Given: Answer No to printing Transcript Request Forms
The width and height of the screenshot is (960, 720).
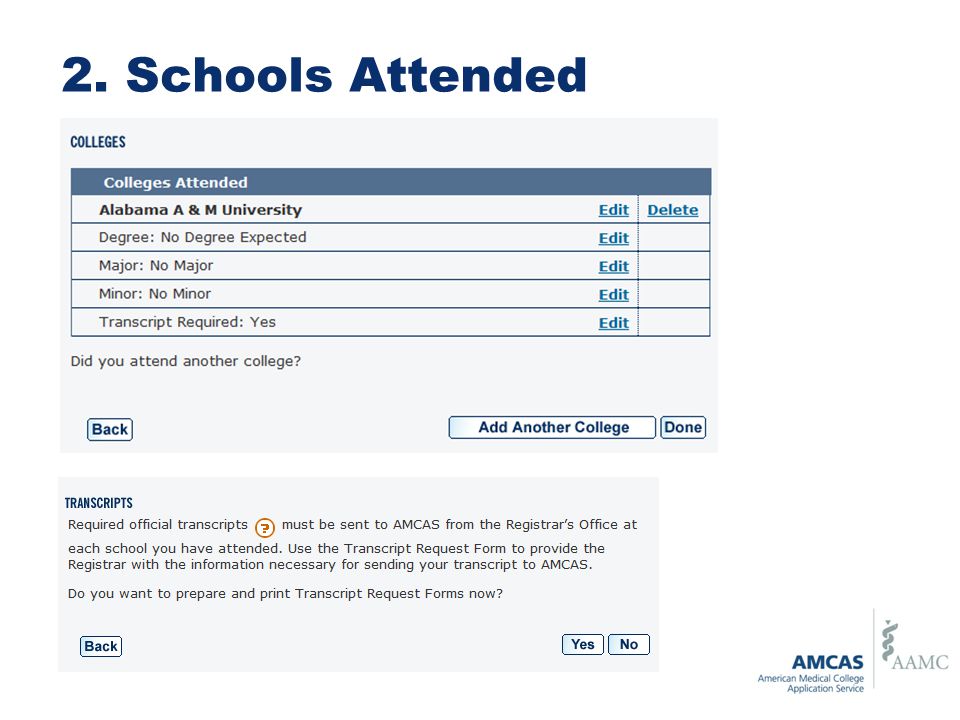Looking at the screenshot, I should (629, 645).
